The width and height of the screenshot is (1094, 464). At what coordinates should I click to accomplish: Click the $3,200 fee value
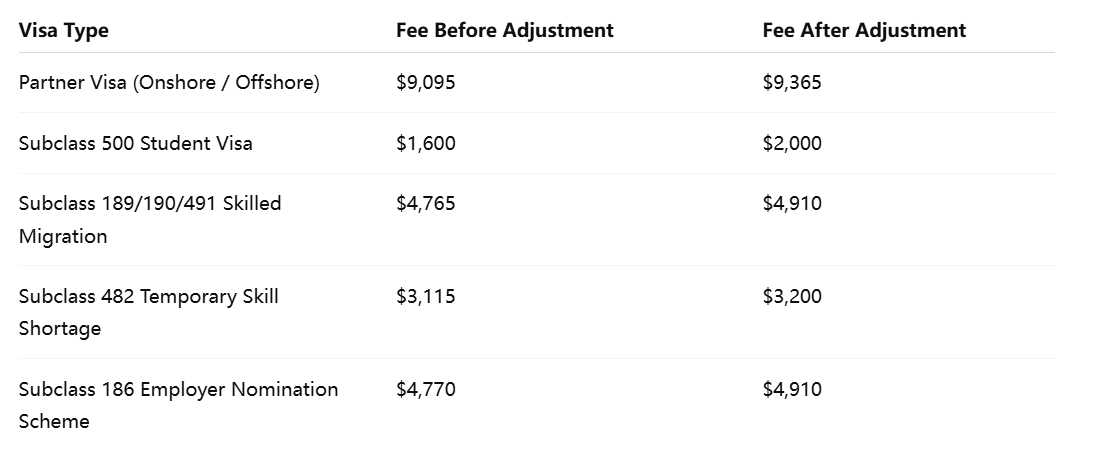[792, 296]
